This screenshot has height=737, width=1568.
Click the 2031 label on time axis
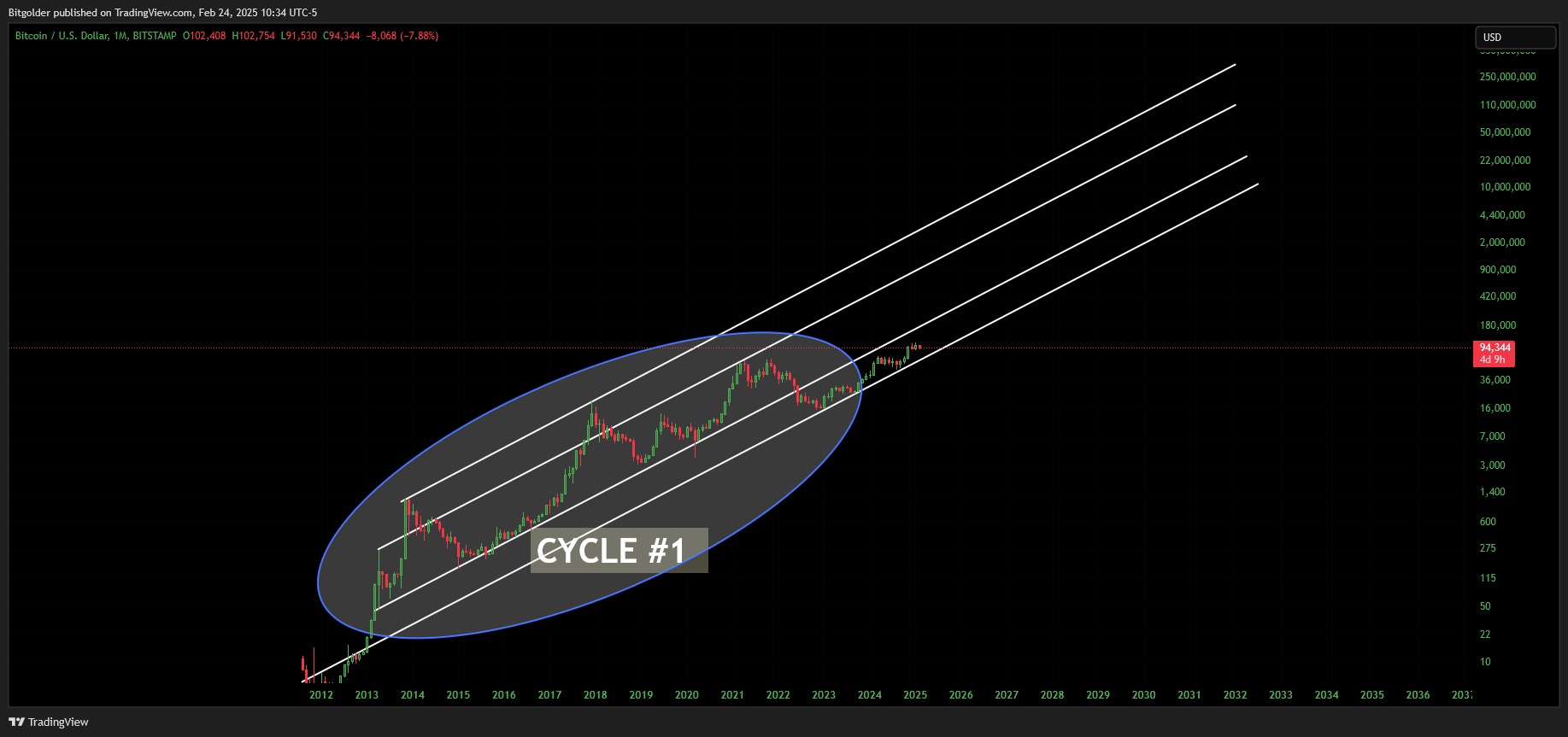(1189, 695)
